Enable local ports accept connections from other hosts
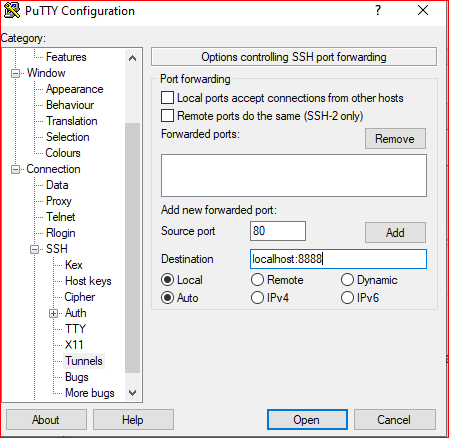The height and width of the screenshot is (438, 449). coord(167,98)
